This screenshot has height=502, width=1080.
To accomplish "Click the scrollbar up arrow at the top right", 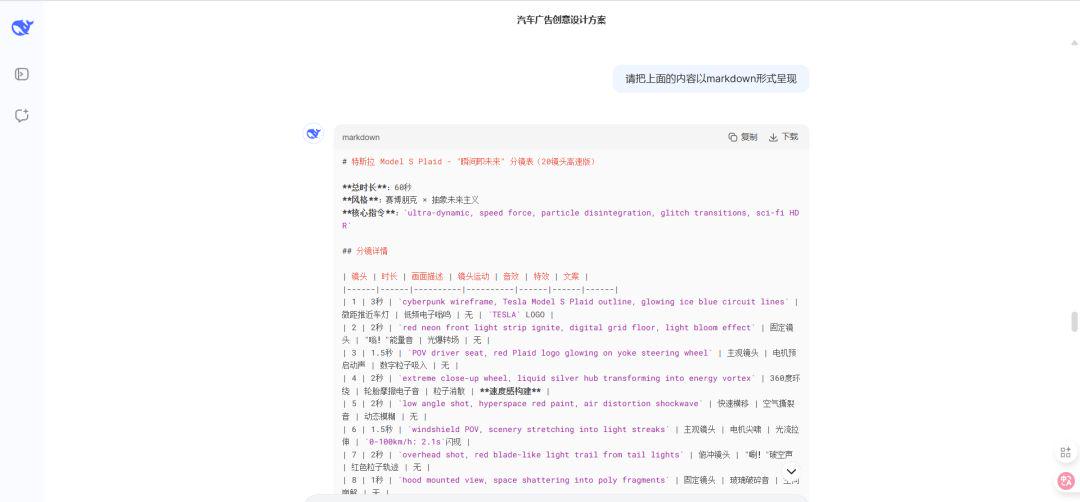I will [x=1074, y=43].
